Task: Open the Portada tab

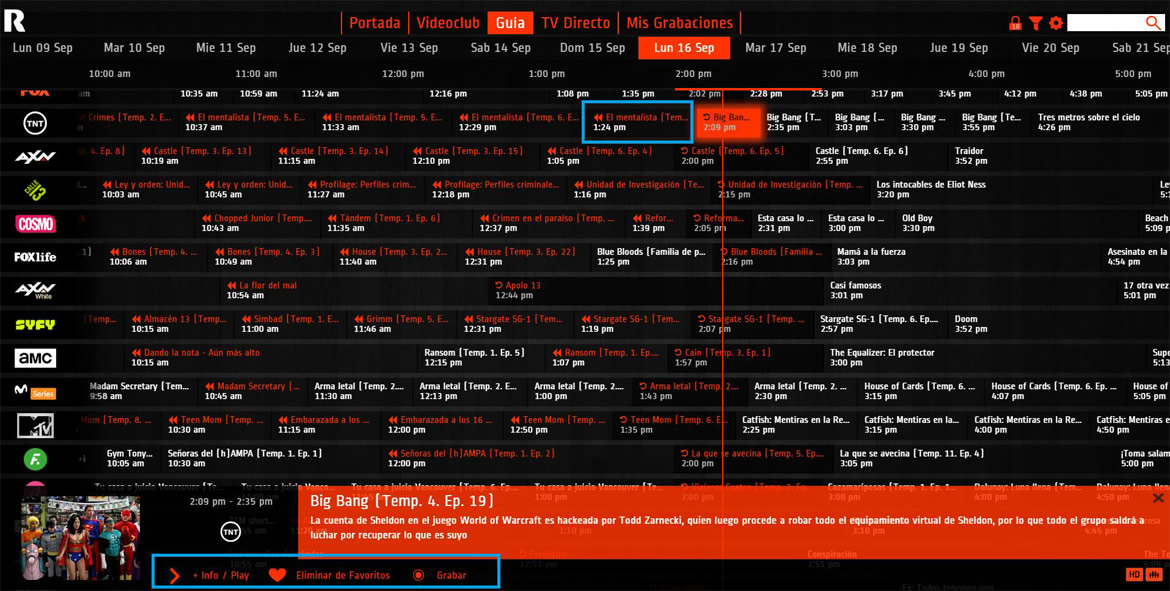Action: [x=375, y=23]
